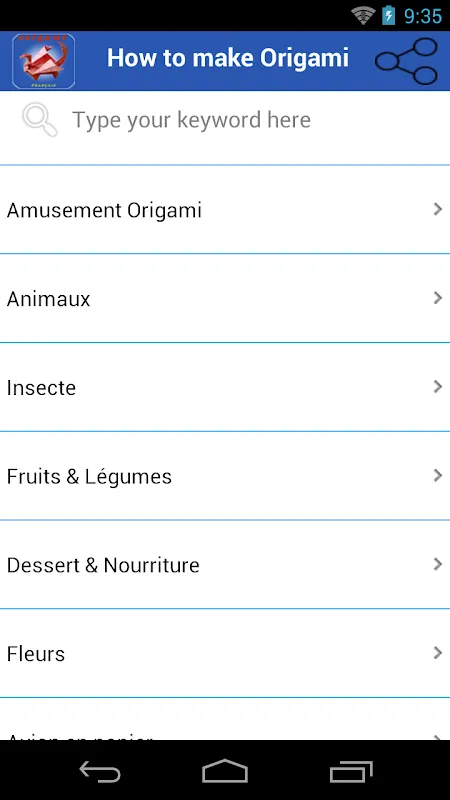The width and height of the screenshot is (450, 800).
Task: Select the Insecte list entry
Action: [x=225, y=387]
